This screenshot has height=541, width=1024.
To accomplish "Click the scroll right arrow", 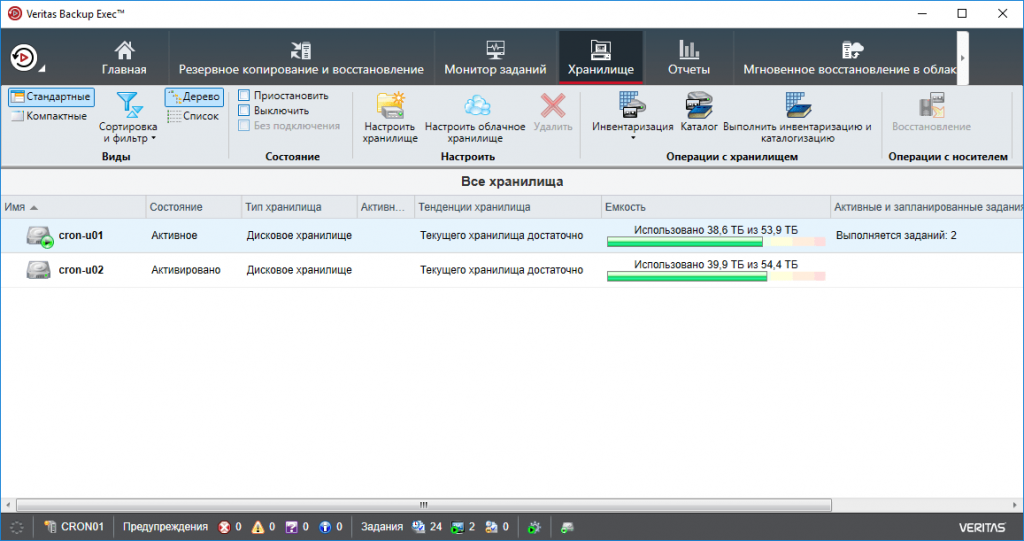I will [x=1015, y=505].
